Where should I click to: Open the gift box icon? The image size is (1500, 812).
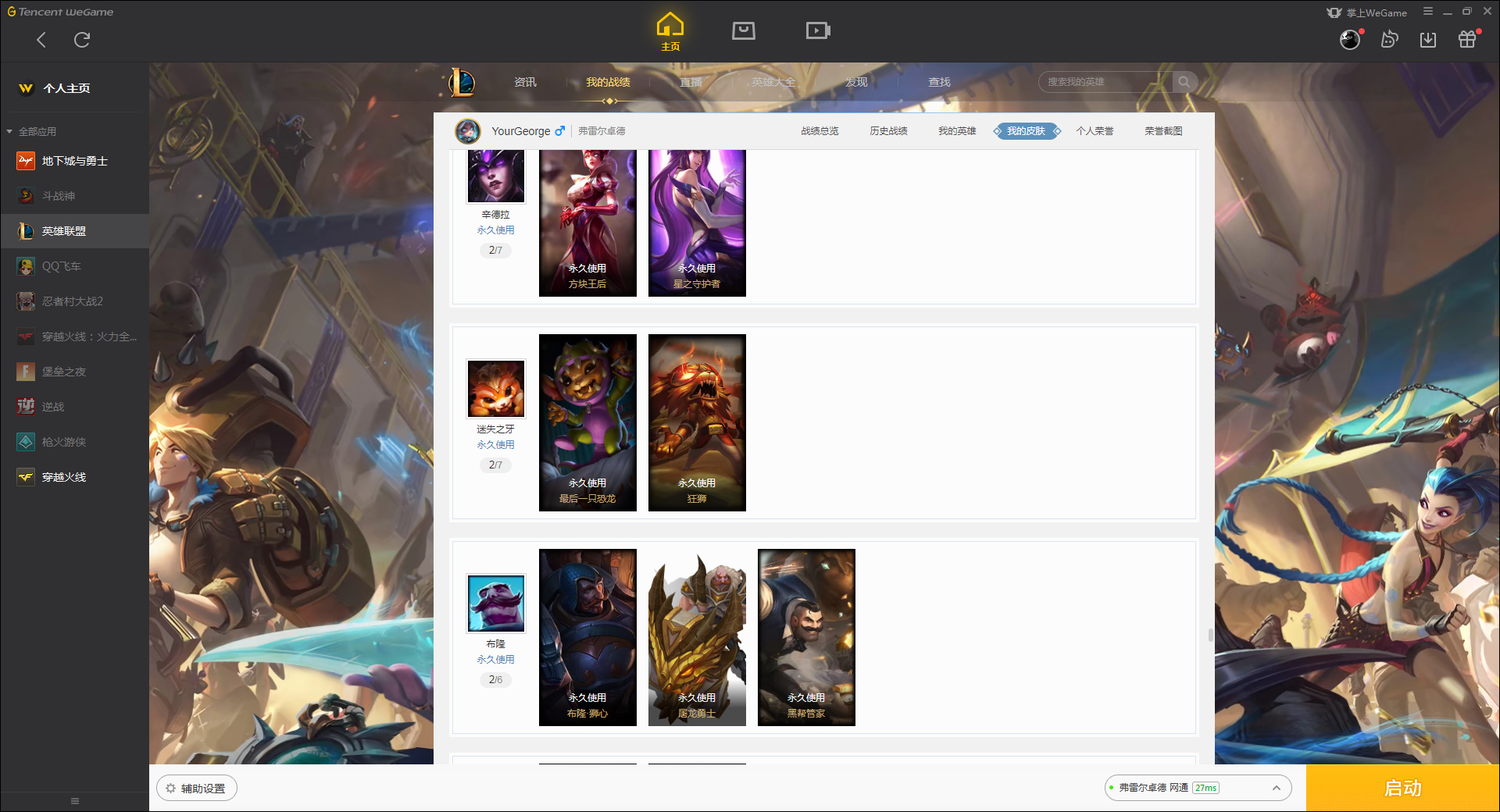coord(1467,39)
